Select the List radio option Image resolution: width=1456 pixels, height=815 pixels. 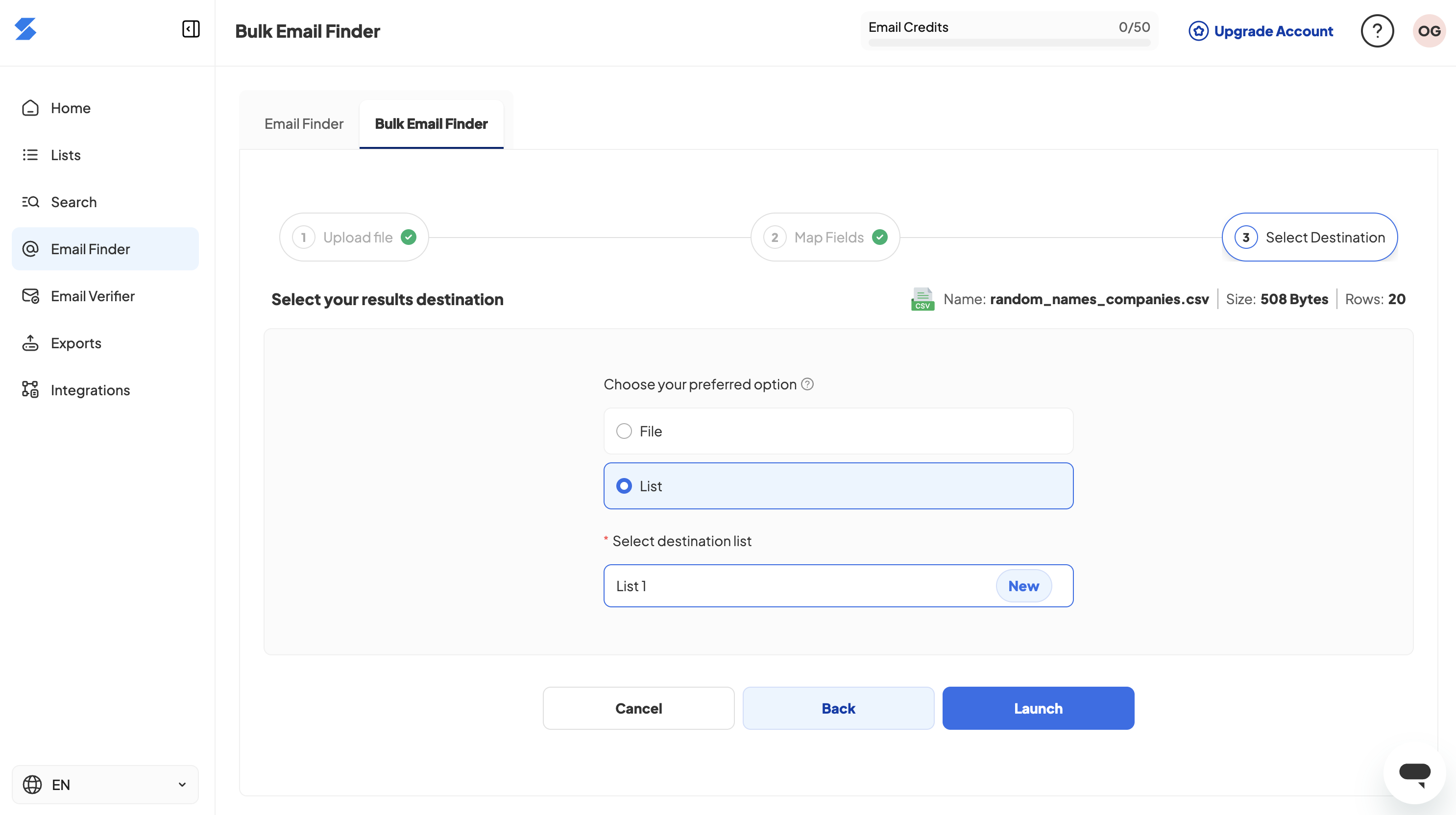pyautogui.click(x=838, y=486)
